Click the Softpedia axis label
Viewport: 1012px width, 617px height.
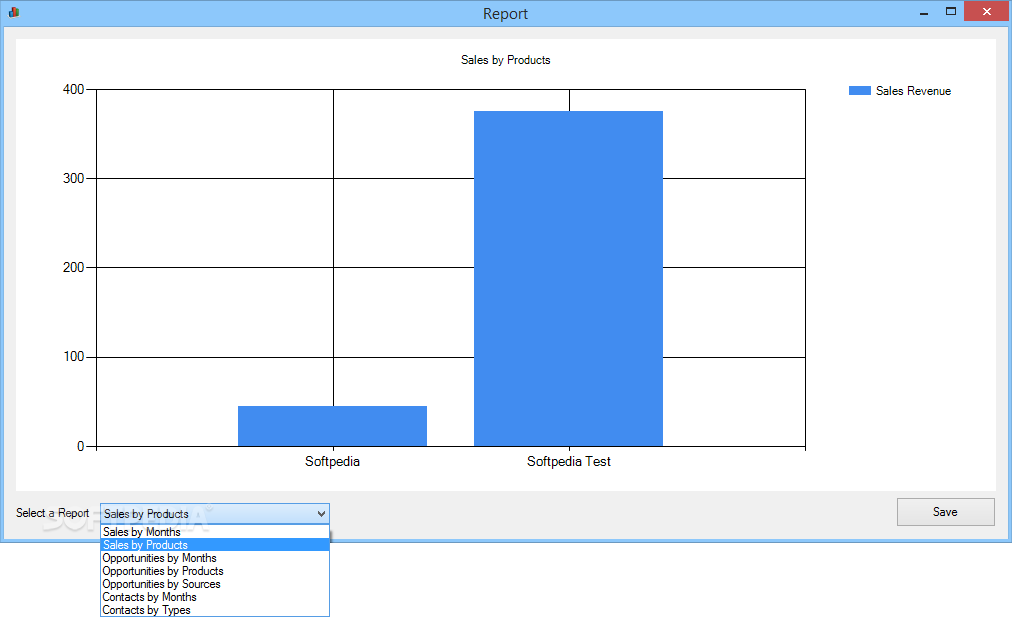[332, 461]
